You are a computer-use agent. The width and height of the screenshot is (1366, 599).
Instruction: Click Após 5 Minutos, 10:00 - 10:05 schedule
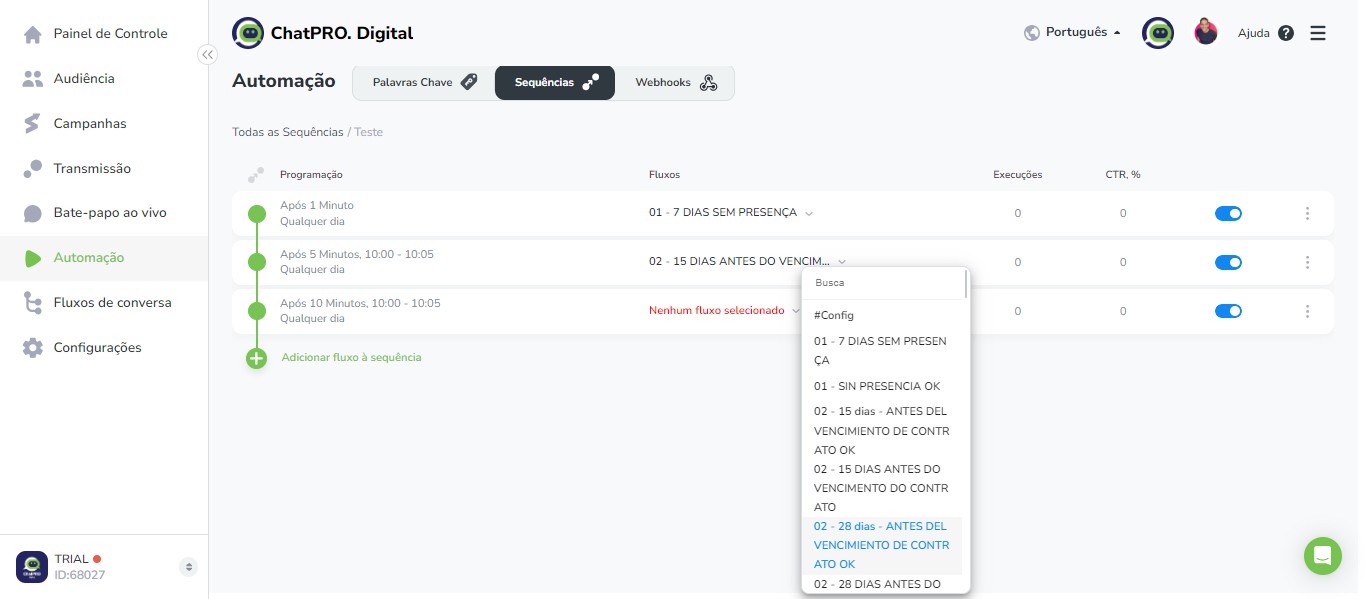click(357, 254)
